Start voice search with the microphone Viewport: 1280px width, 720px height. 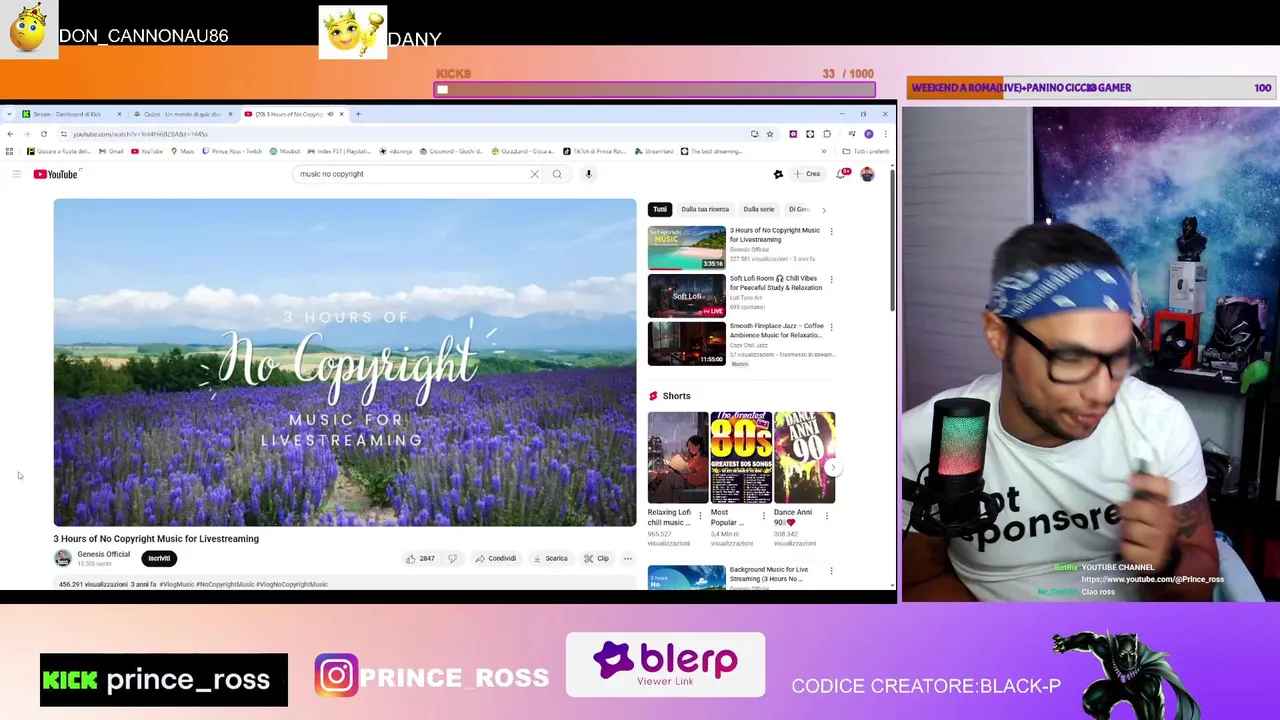589,174
